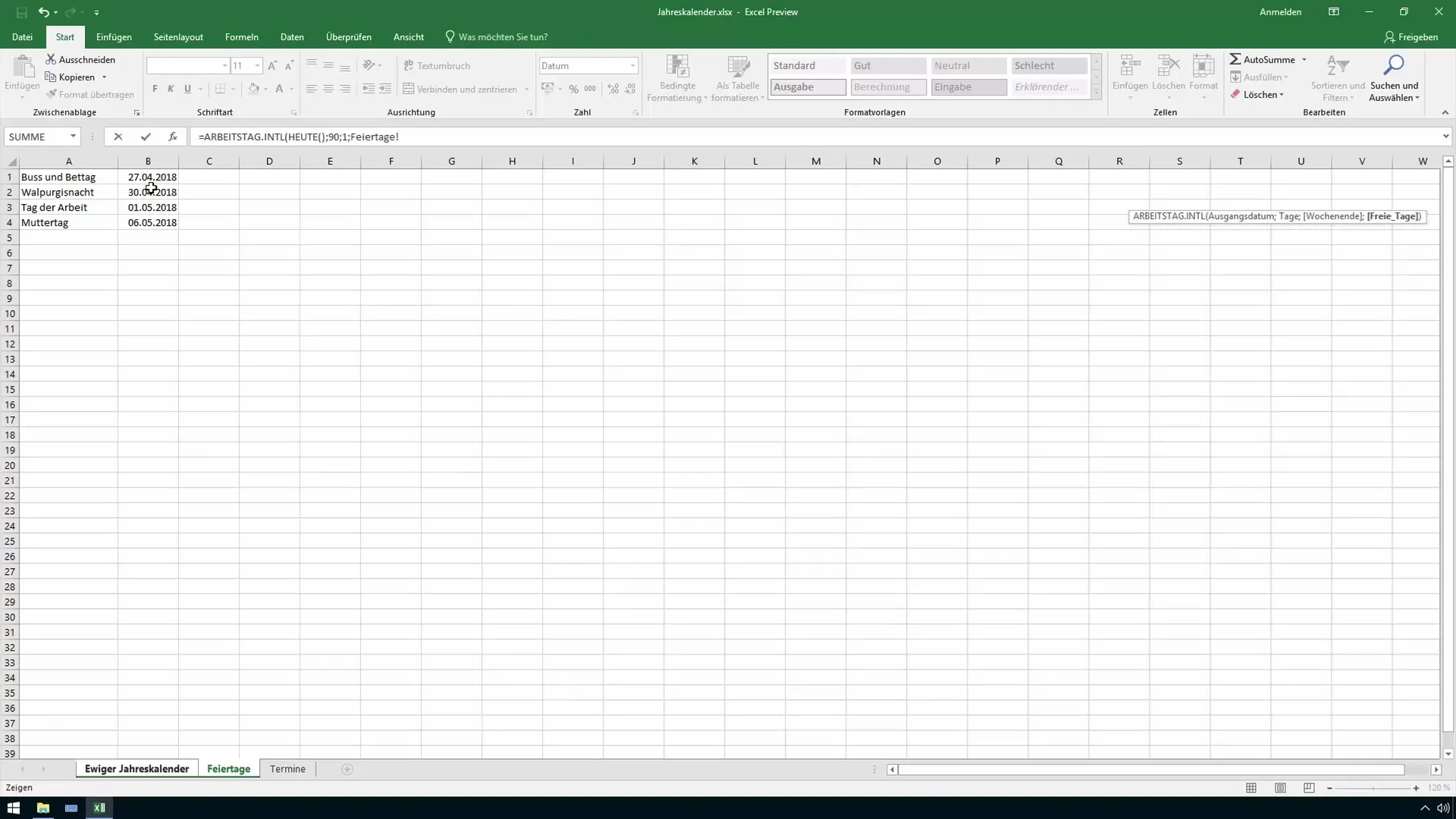The image size is (1456, 819).
Task: Switch to Normal view in status bar
Action: [1251, 789]
